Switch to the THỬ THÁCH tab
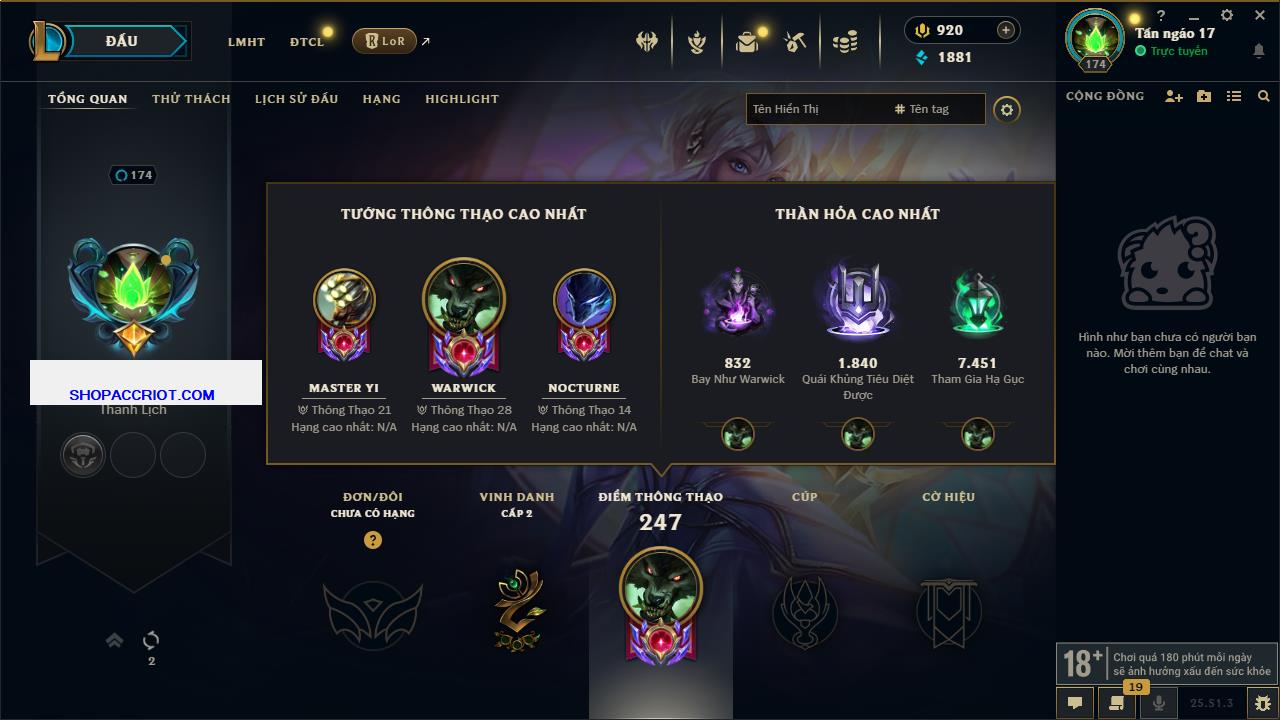Viewport: 1280px width, 720px height. (x=191, y=99)
